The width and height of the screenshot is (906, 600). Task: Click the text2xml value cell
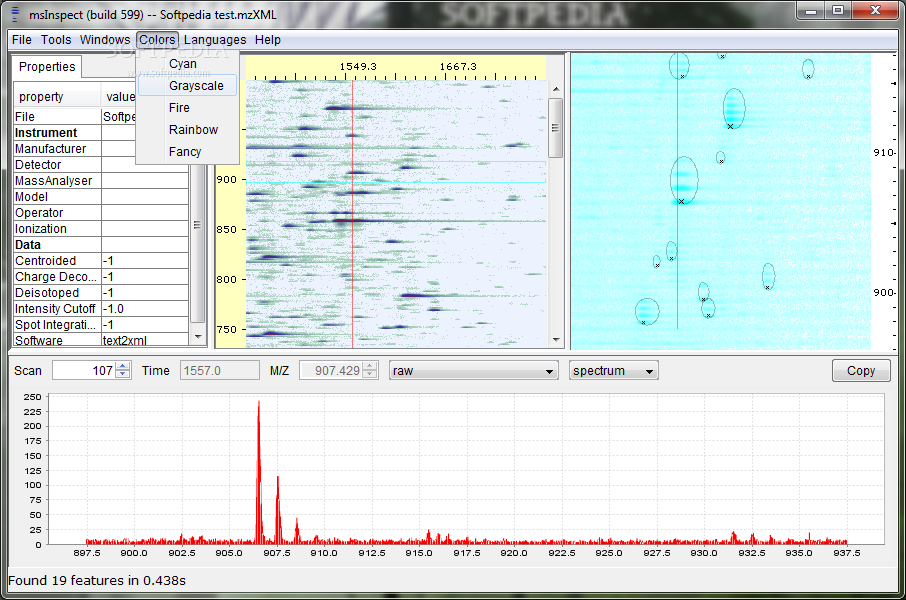(x=144, y=340)
